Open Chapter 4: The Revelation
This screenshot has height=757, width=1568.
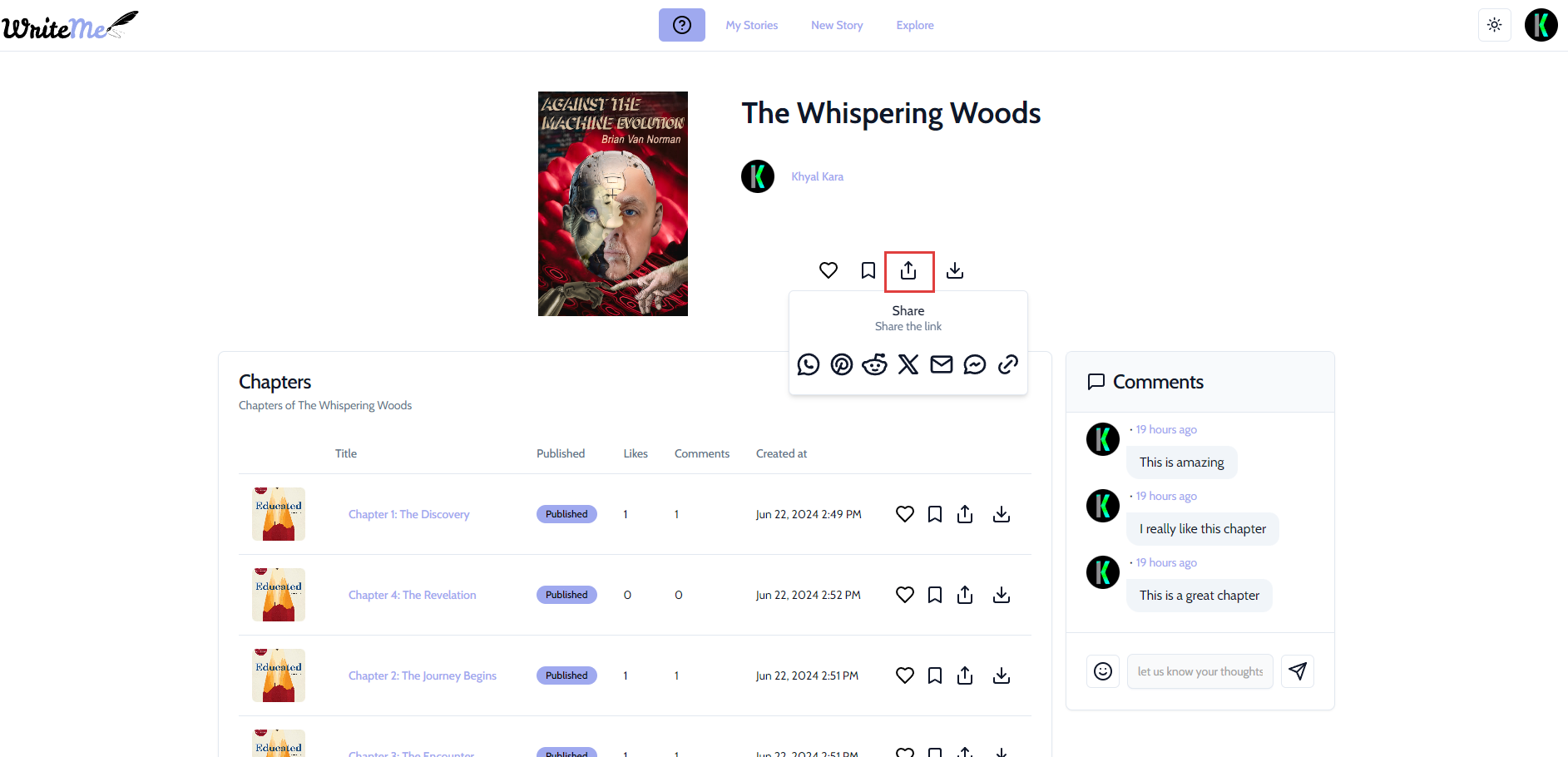[412, 595]
